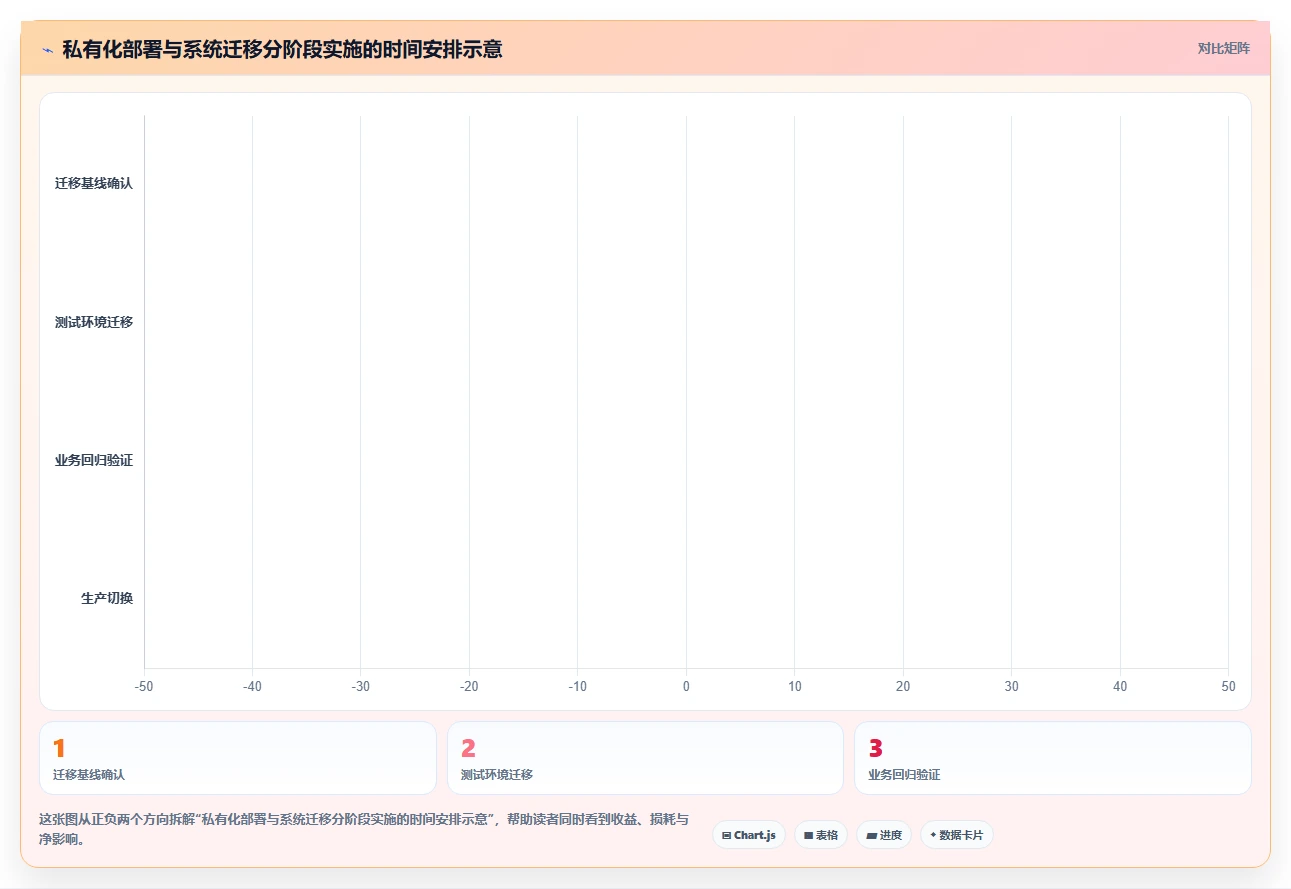
Task: Click the 生产切换 y-axis label
Action: pos(107,599)
